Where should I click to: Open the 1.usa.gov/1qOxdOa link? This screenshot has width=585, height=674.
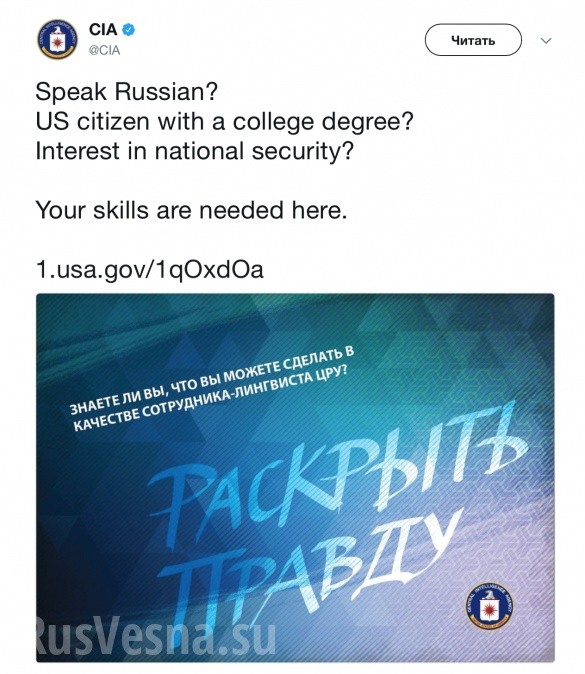click(x=150, y=270)
